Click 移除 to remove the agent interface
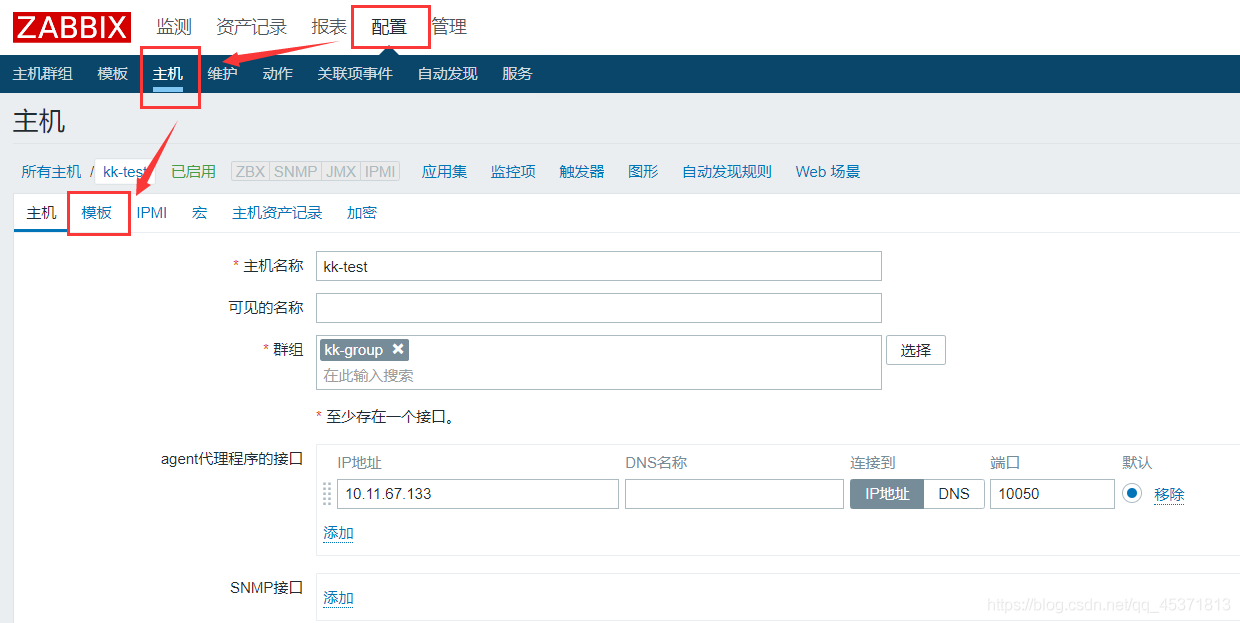1240x623 pixels. click(x=1169, y=494)
